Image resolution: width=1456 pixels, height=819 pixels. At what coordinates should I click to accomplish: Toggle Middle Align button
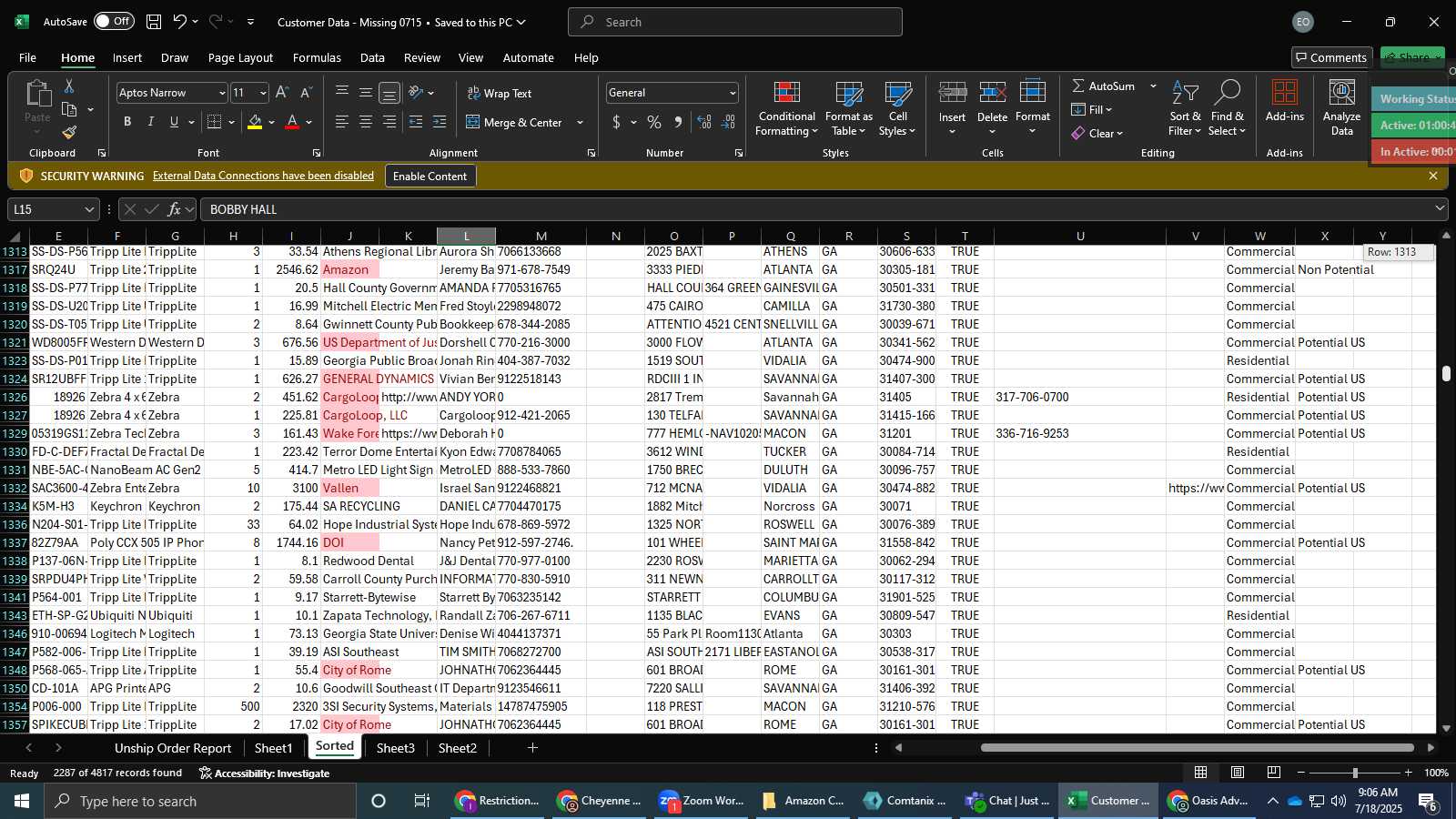pos(366,93)
